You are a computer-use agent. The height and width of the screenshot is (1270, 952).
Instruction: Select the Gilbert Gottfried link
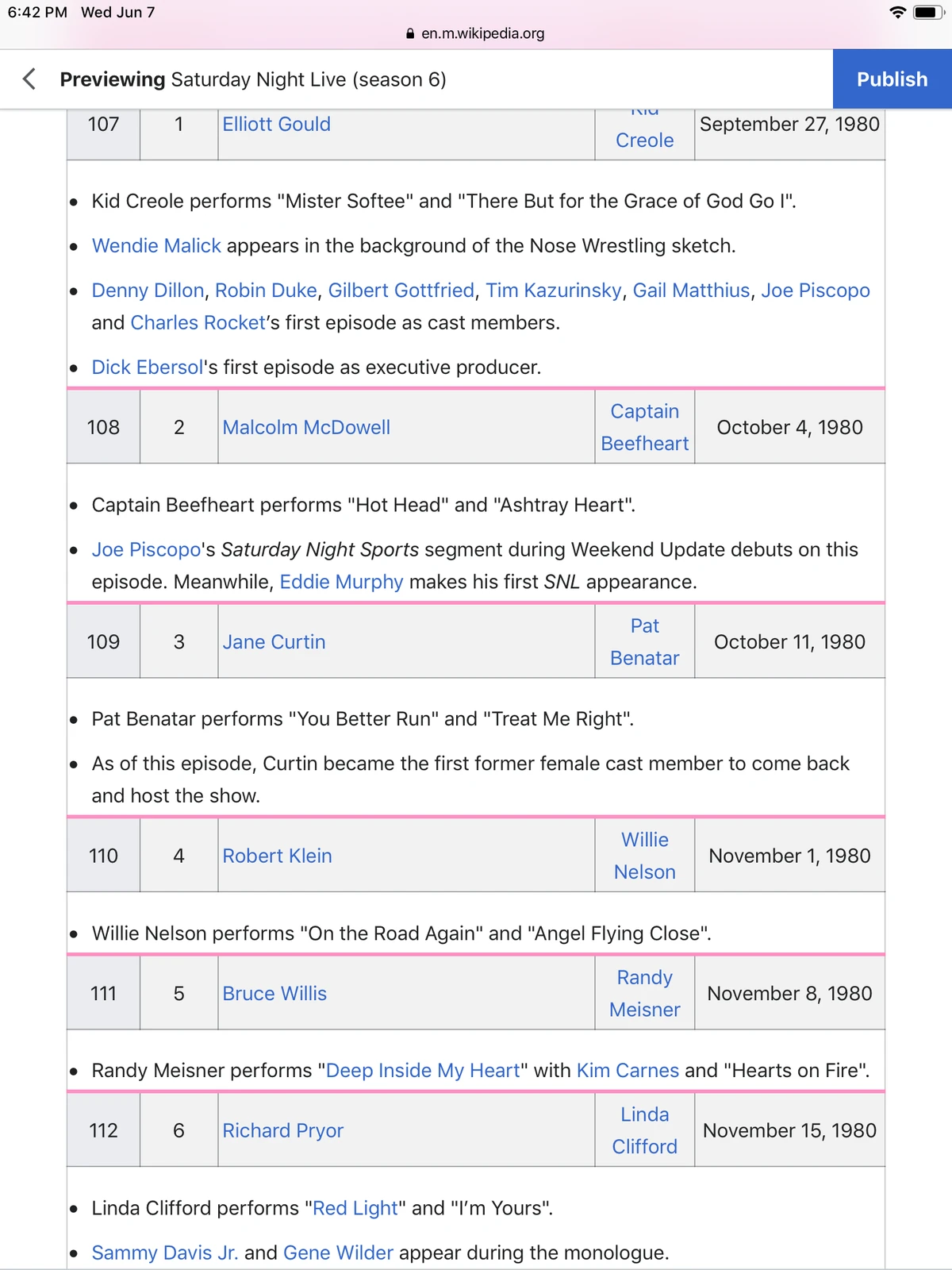click(401, 291)
